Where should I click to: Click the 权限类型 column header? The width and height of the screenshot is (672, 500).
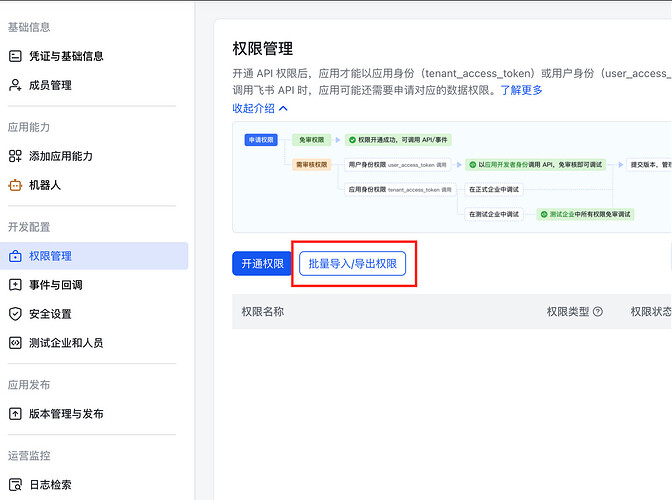[568, 312]
